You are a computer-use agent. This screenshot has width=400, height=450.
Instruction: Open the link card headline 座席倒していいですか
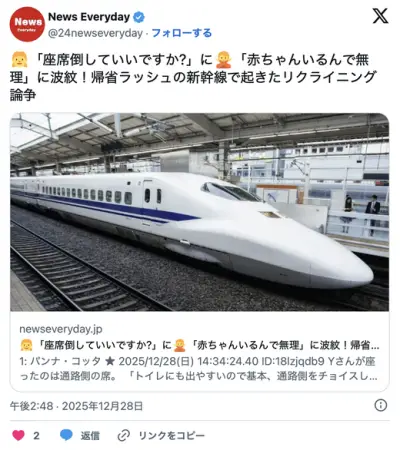(x=199, y=345)
